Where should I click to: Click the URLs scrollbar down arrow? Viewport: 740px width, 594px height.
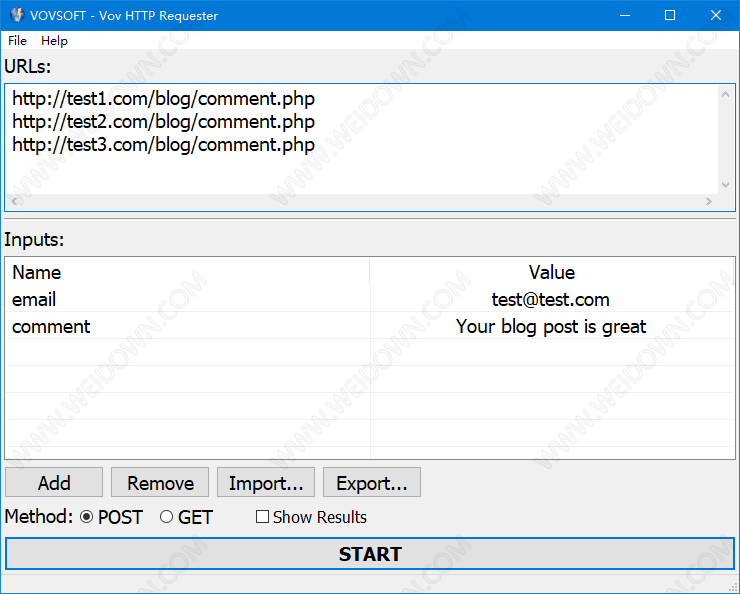coord(726,185)
